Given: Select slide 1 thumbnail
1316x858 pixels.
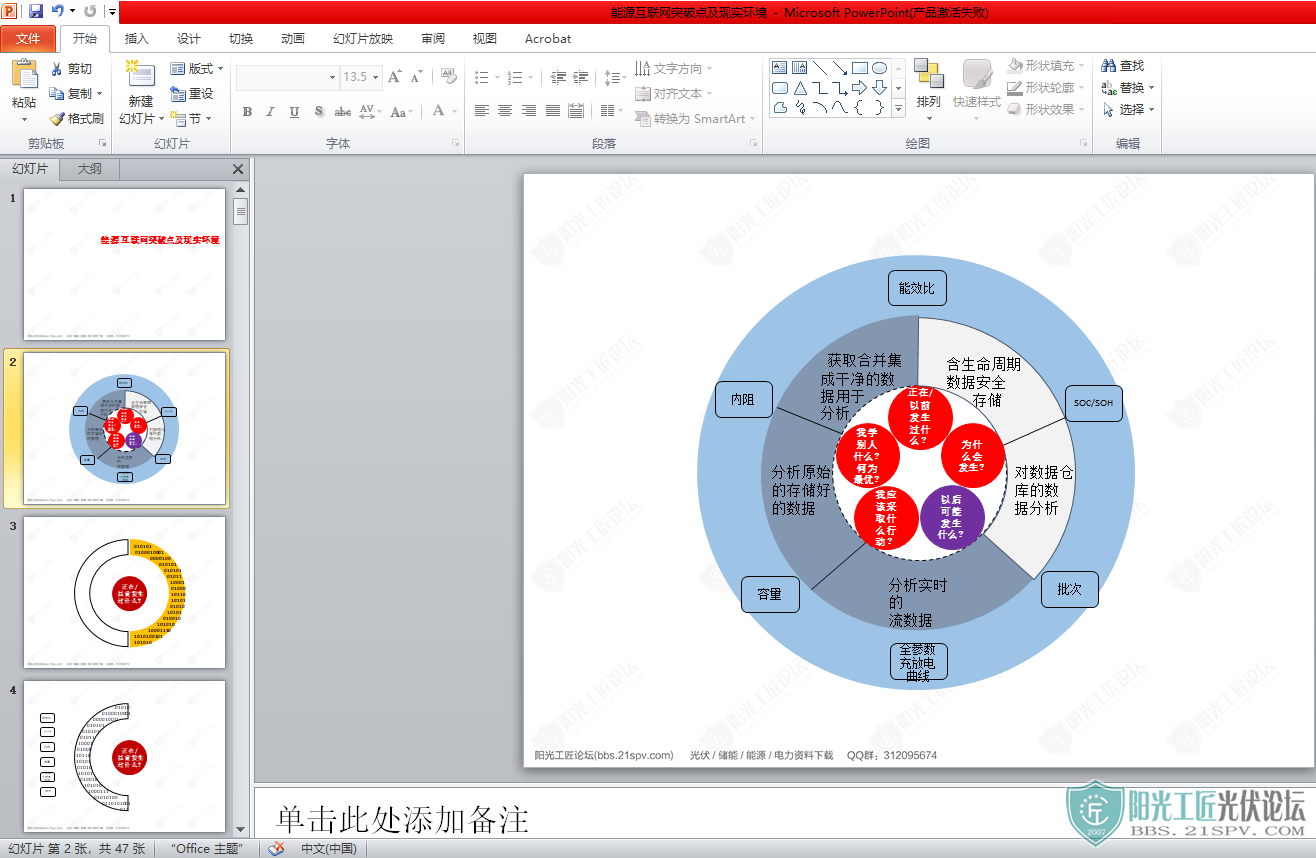Looking at the screenshot, I should (125, 264).
